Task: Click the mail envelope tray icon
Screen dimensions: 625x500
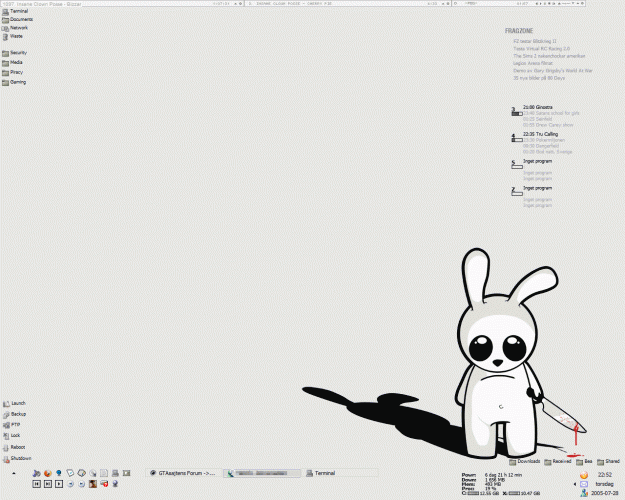Action: [583, 484]
